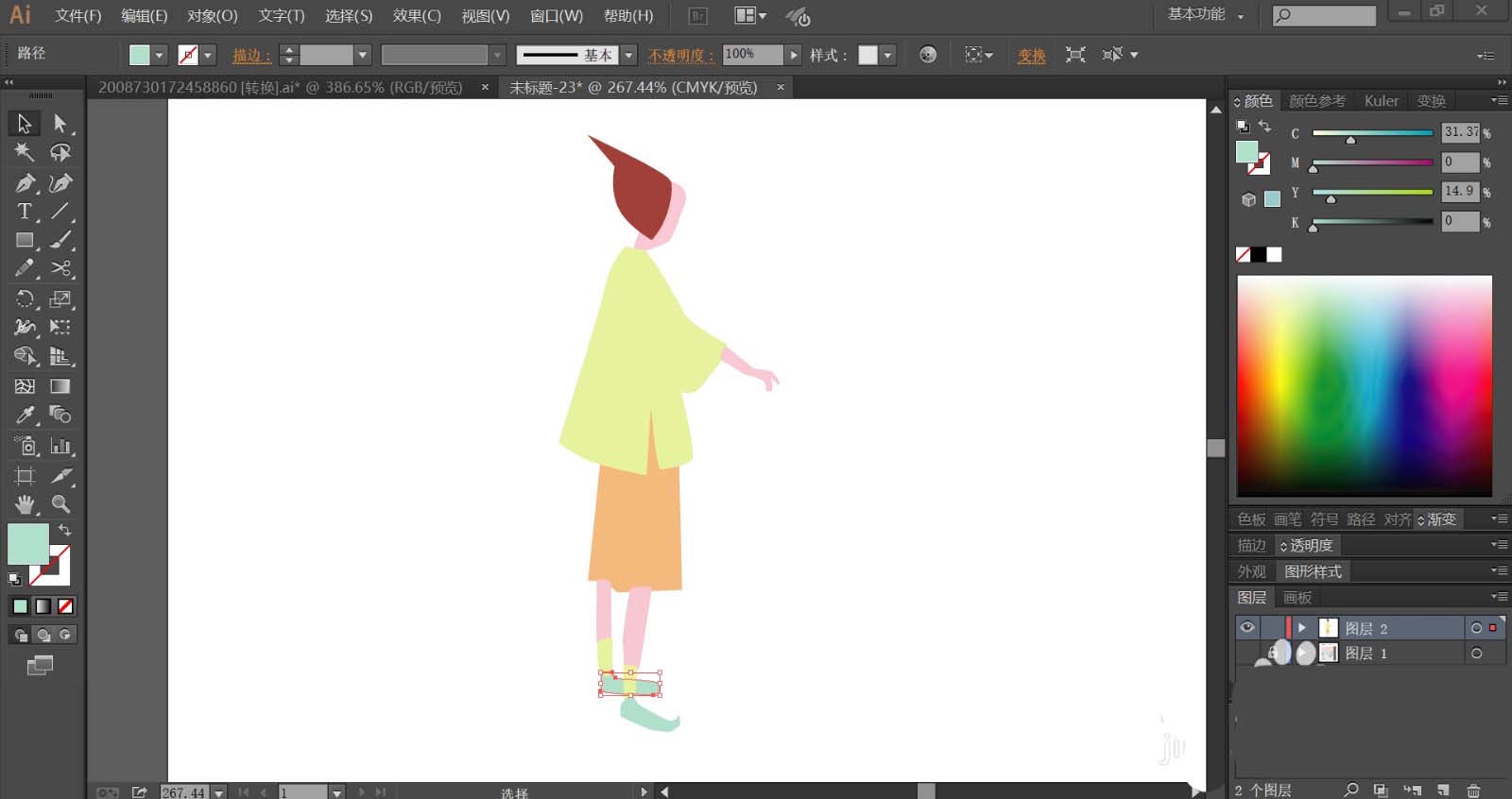Image resolution: width=1512 pixels, height=799 pixels.
Task: Select the Eyedropper tool
Action: tap(25, 415)
